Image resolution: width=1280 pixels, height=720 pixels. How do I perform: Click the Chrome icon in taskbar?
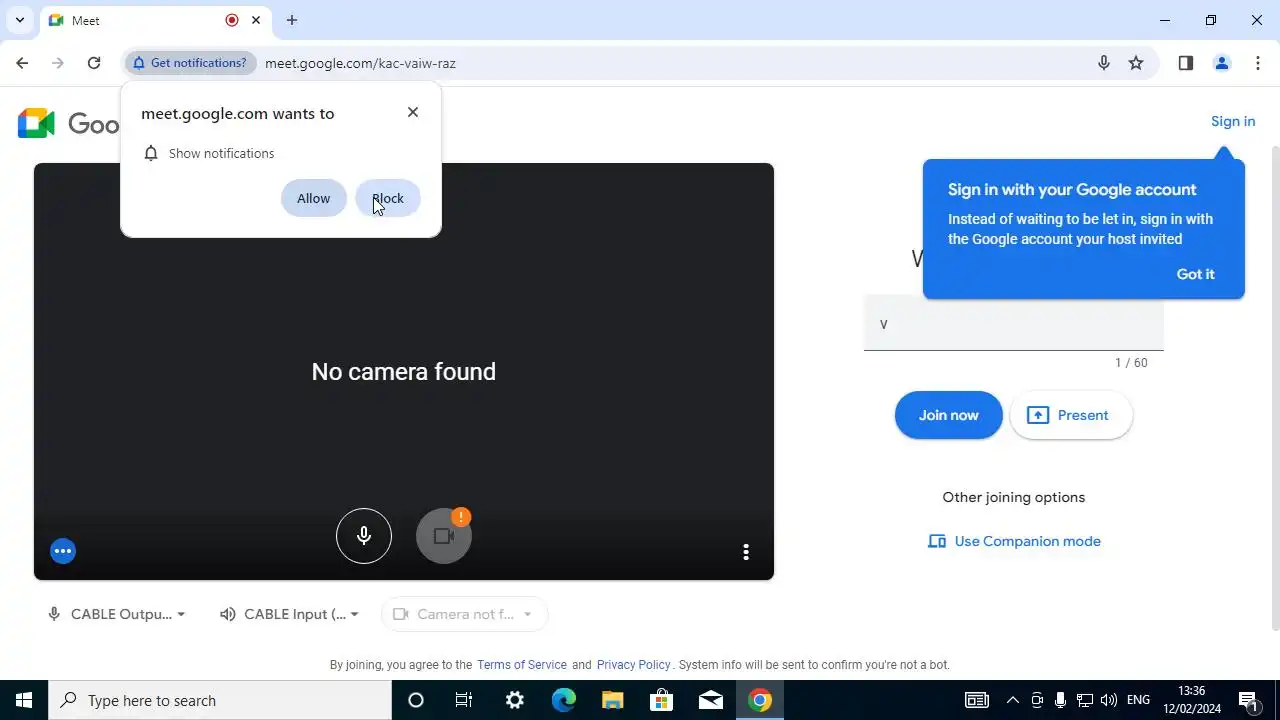(x=760, y=700)
